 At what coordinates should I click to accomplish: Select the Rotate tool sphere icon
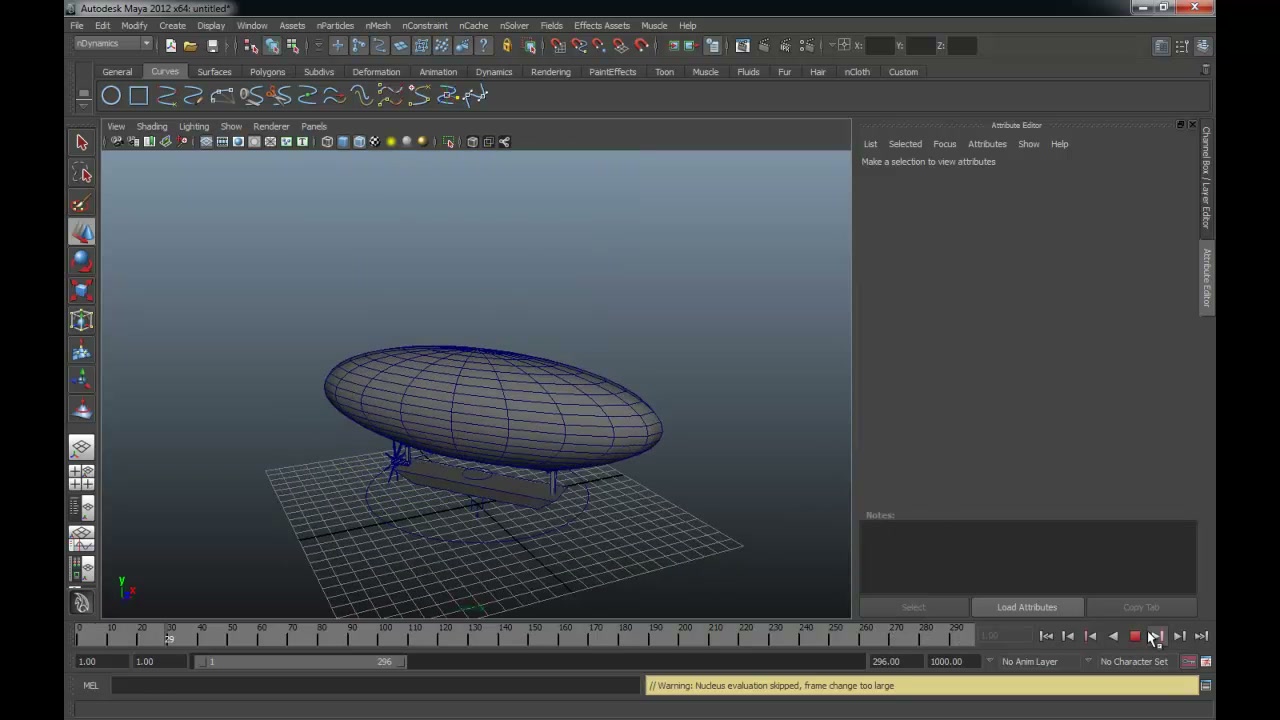click(82, 261)
